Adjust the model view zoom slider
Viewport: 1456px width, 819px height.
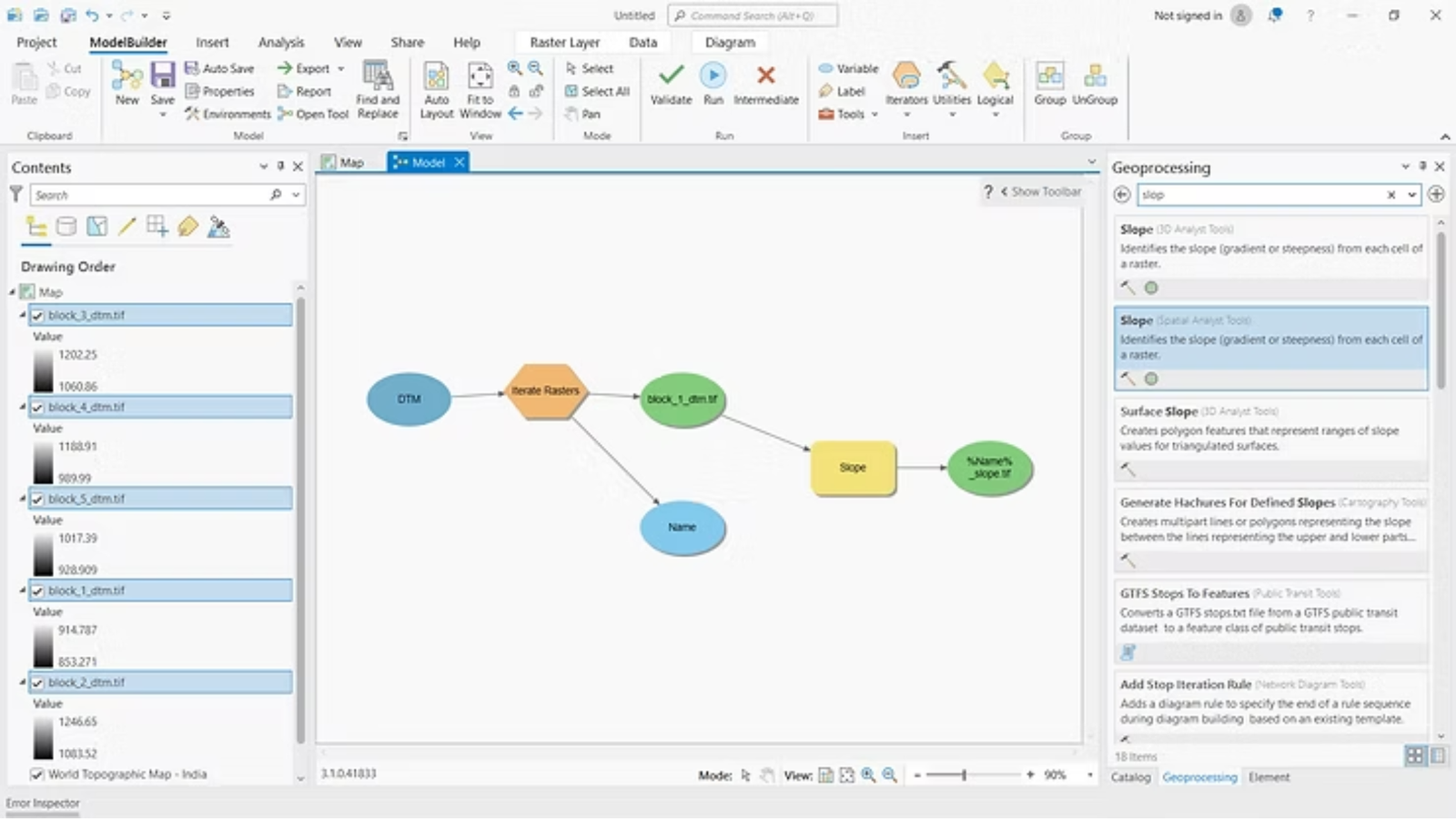tap(964, 775)
